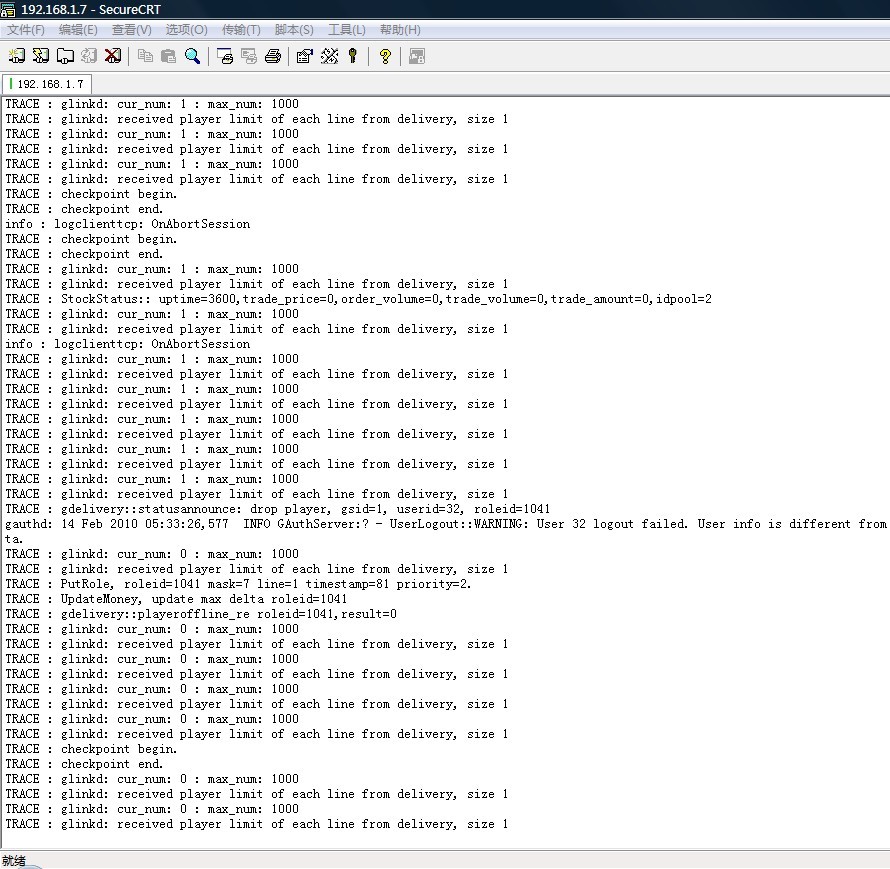Open the 查看(V) menu
Image resolution: width=890 pixels, height=869 pixels.
pyautogui.click(x=132, y=30)
